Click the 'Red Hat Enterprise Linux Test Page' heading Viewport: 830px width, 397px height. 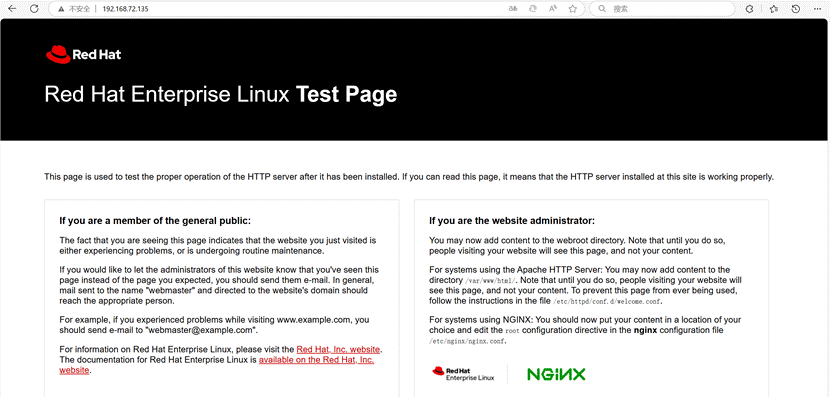click(221, 95)
